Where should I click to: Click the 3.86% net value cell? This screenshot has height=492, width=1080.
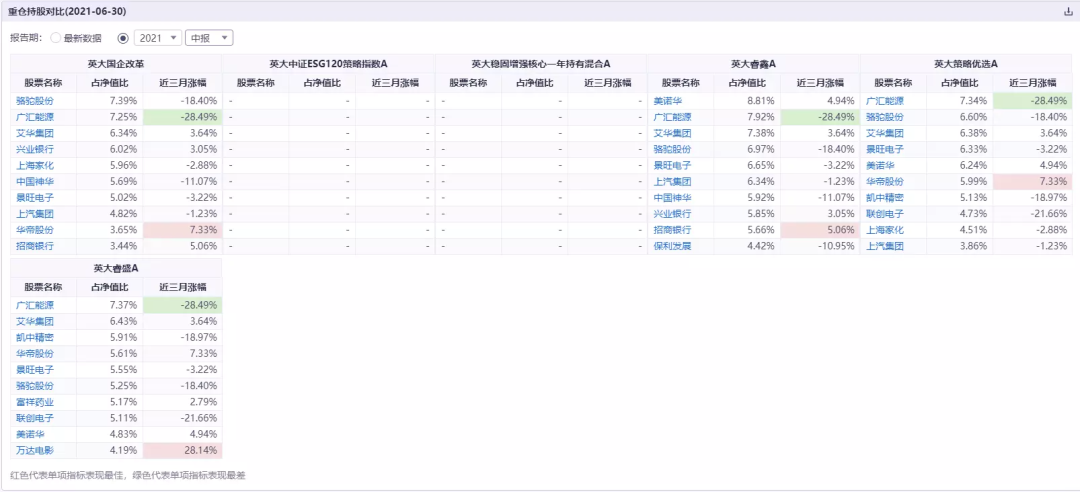[x=960, y=246]
